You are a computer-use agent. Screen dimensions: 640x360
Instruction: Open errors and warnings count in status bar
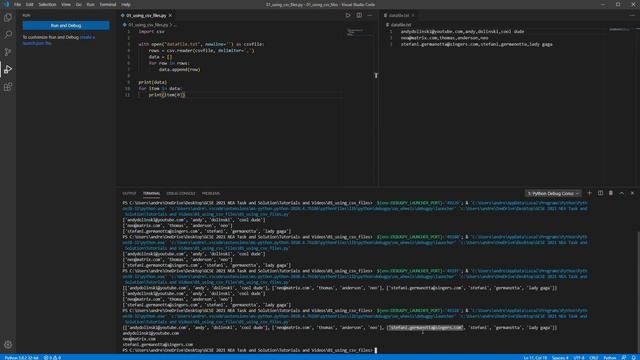[52, 358]
